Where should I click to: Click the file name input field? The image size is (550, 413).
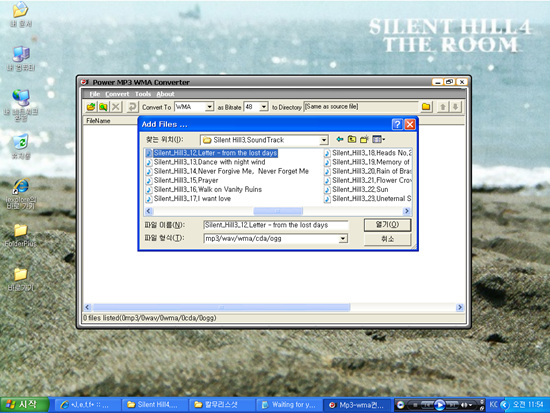[276, 225]
